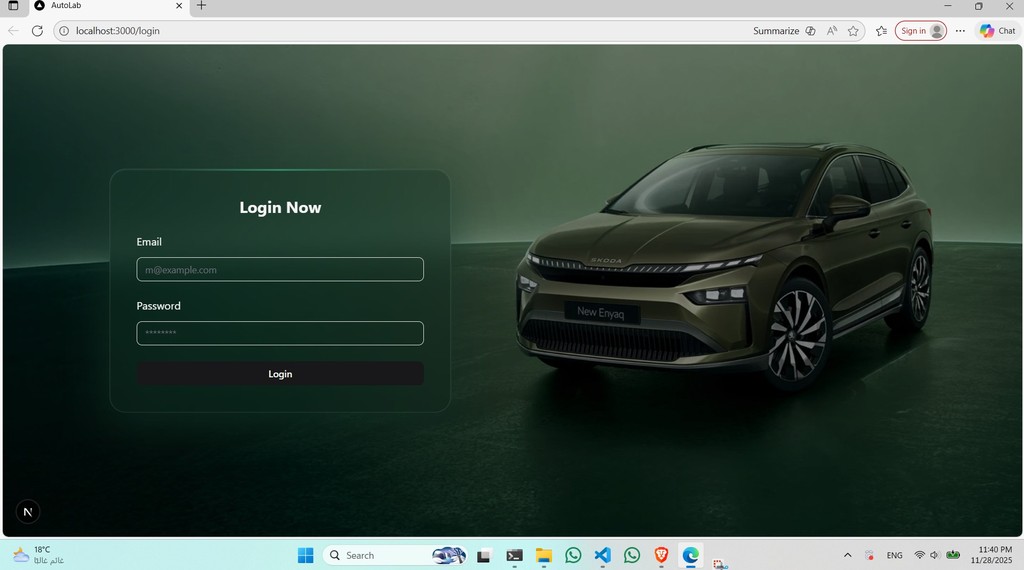Show hidden system tray icons chevron

click(x=848, y=556)
